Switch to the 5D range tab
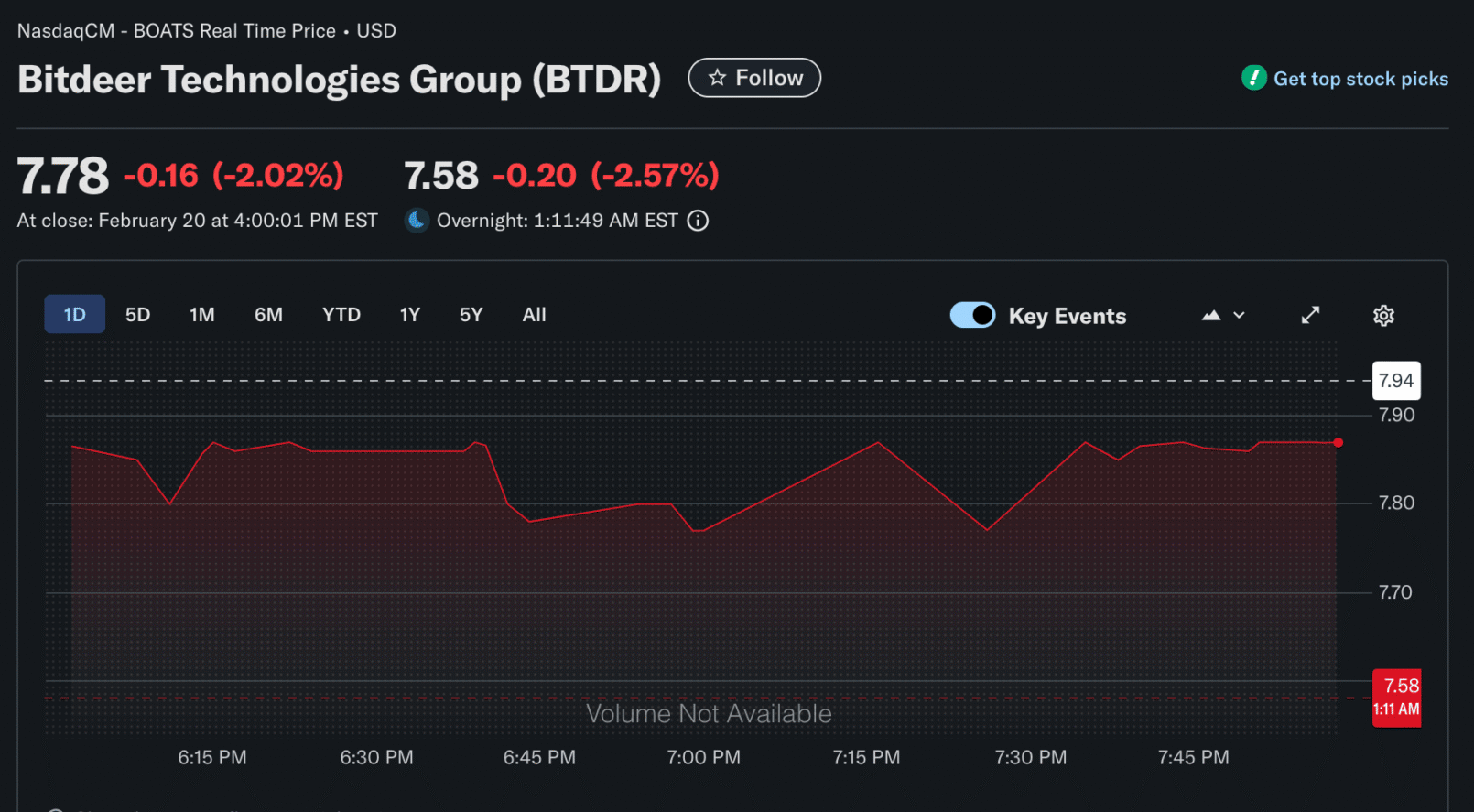The height and width of the screenshot is (812, 1474). (137, 315)
